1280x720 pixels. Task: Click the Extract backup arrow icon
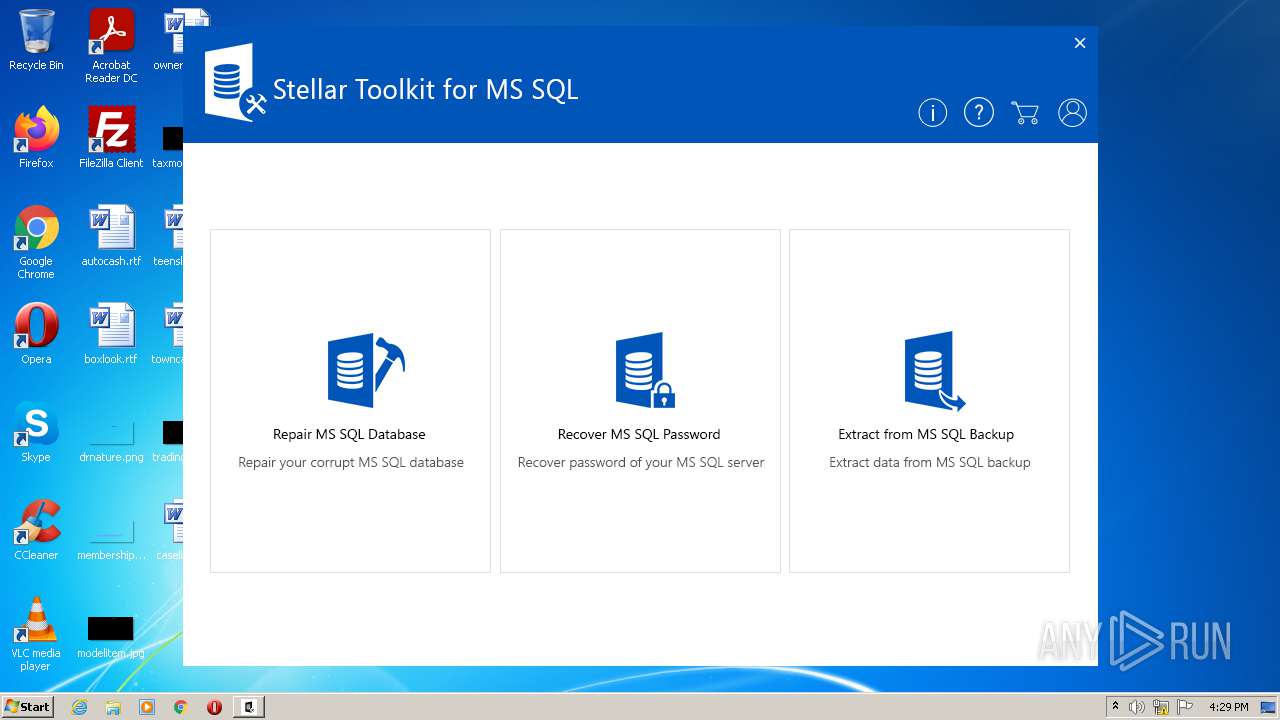[934, 371]
